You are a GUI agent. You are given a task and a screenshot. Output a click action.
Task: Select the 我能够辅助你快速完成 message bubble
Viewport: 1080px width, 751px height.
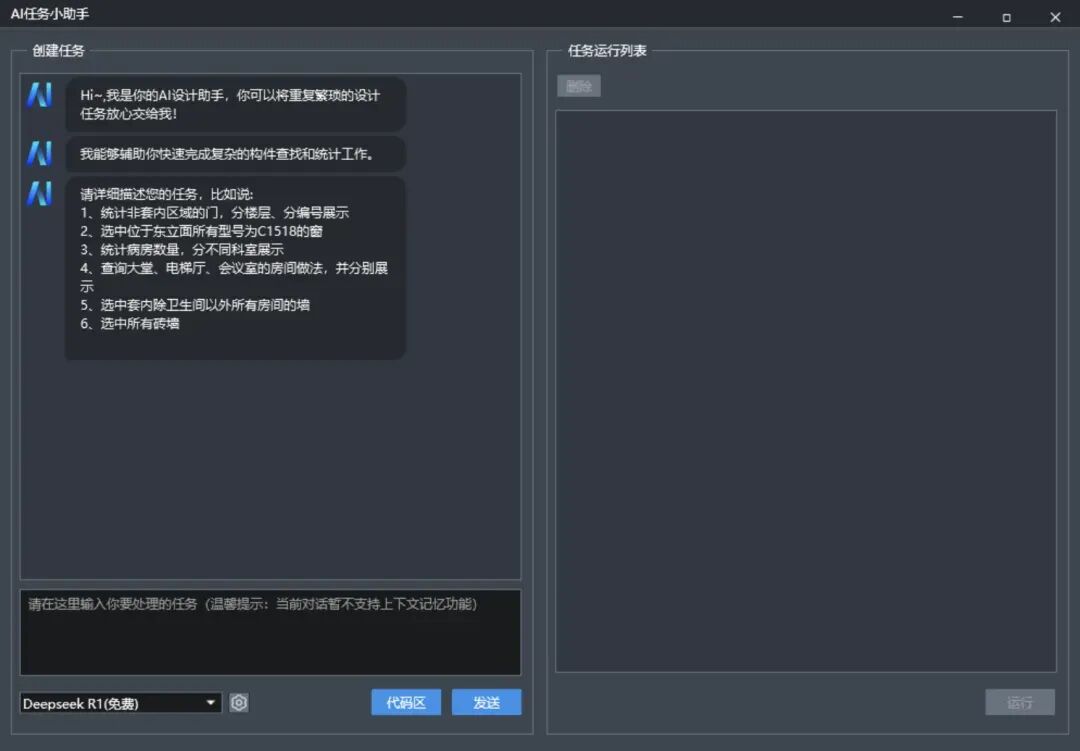click(x=235, y=154)
